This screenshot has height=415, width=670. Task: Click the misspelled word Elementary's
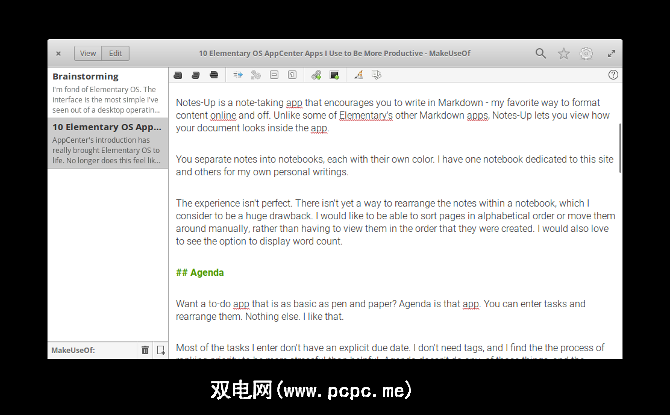(x=366, y=115)
